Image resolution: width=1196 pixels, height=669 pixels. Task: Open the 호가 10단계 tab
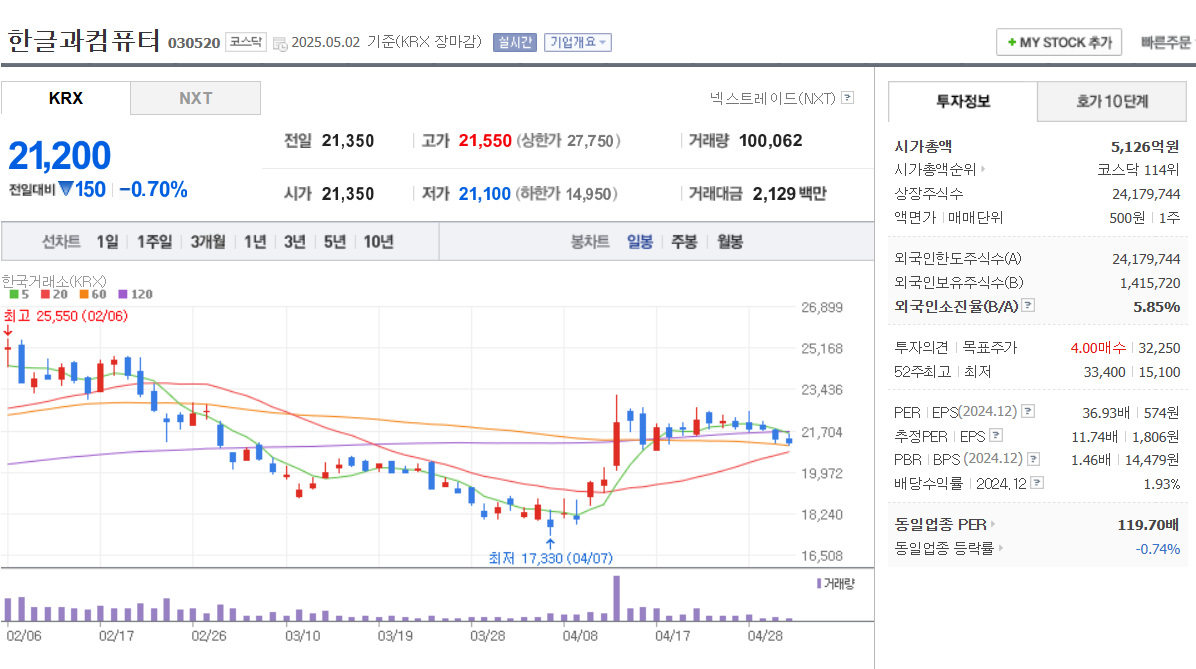pos(1111,101)
